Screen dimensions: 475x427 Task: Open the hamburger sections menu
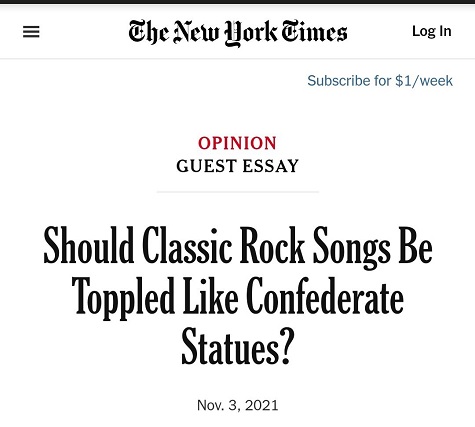31,32
